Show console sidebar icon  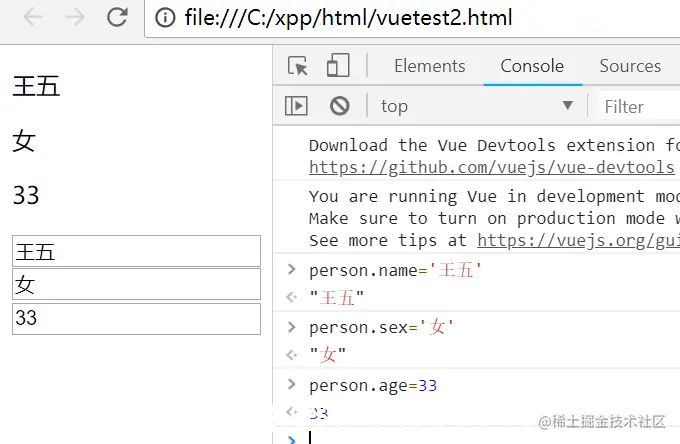[x=296, y=106]
